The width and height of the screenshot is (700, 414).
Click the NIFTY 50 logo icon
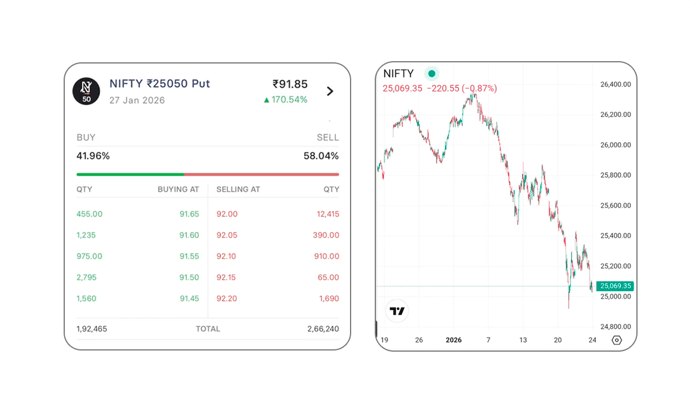(87, 91)
